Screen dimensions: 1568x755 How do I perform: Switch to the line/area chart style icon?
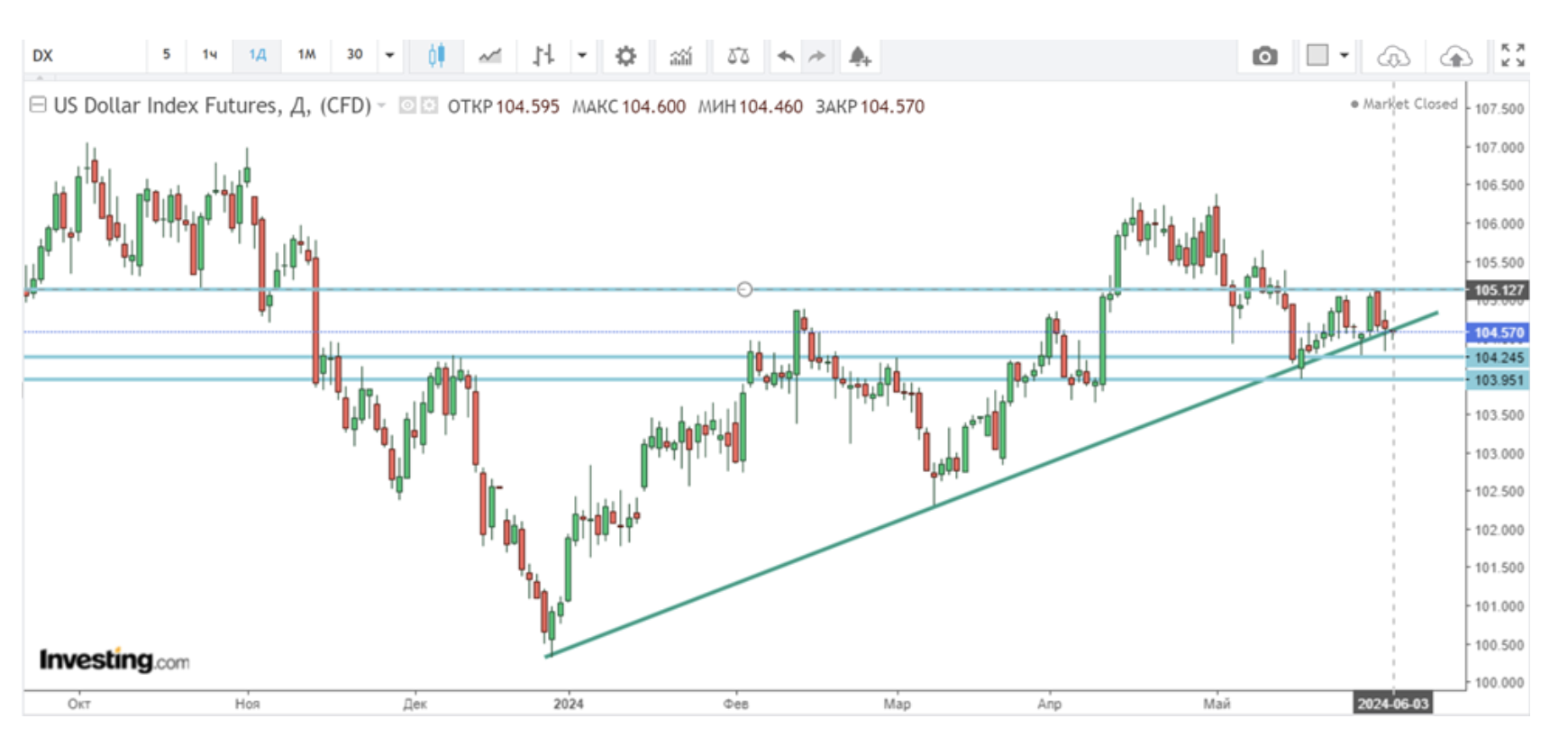489,56
